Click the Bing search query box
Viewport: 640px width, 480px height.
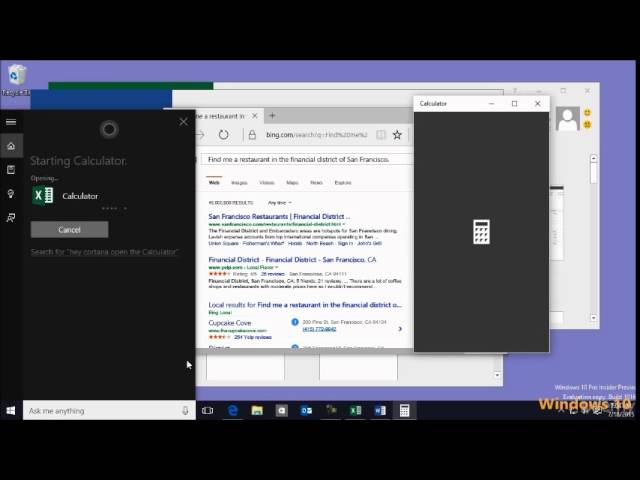click(x=306, y=159)
